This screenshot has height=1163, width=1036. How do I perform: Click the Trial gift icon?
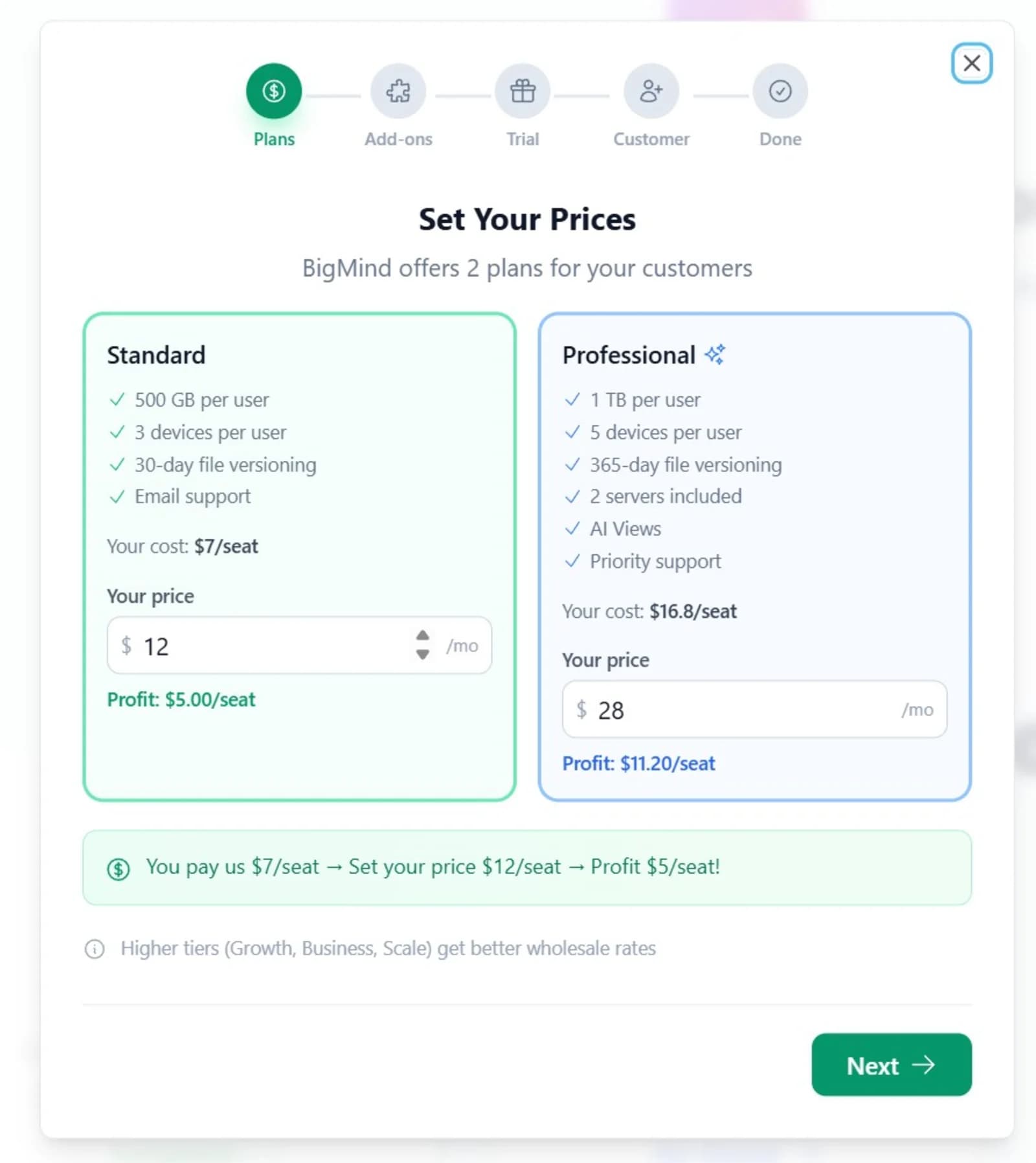(x=522, y=91)
